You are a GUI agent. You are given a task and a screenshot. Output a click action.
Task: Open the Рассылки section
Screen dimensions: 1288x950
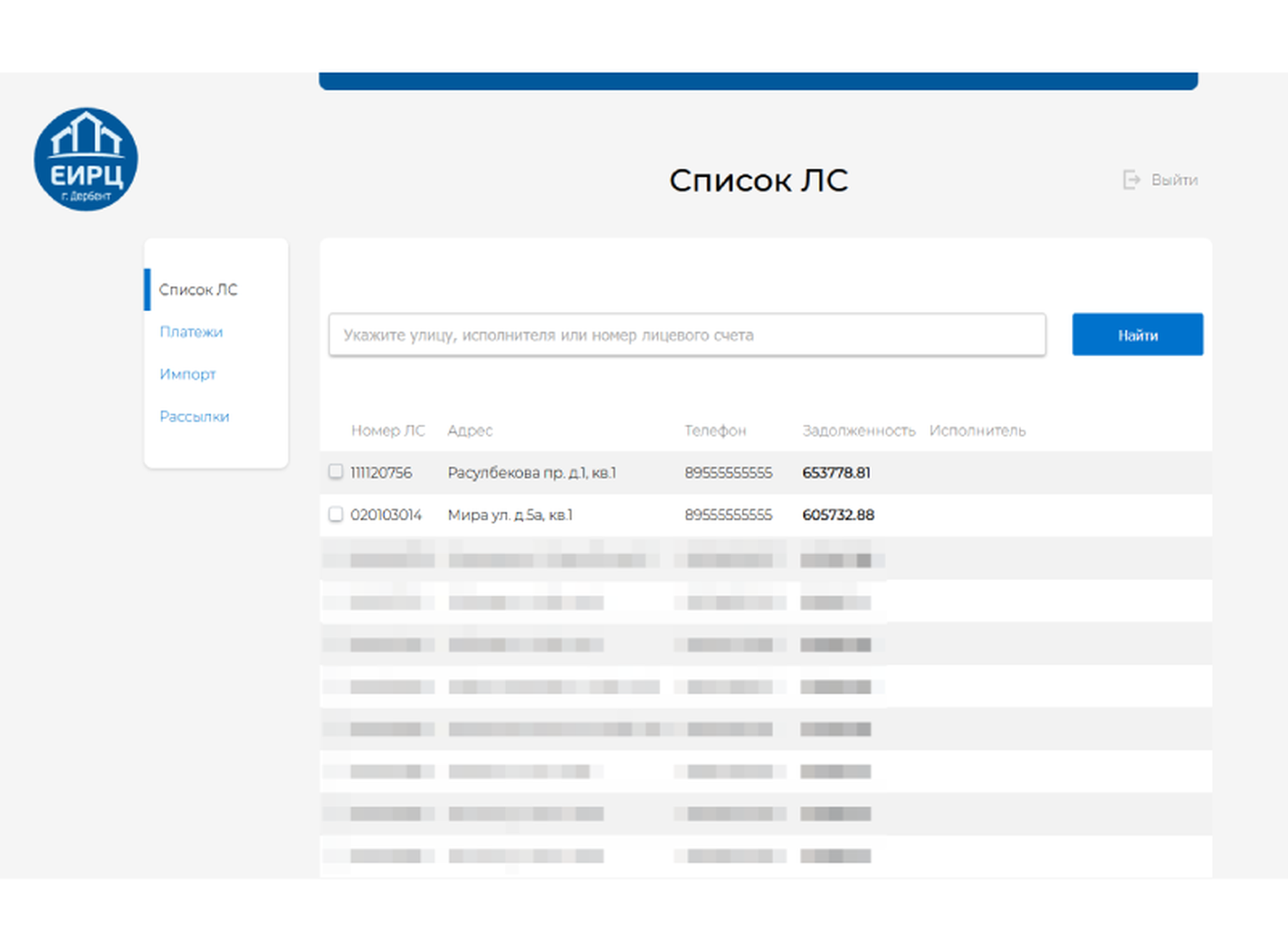(x=195, y=416)
